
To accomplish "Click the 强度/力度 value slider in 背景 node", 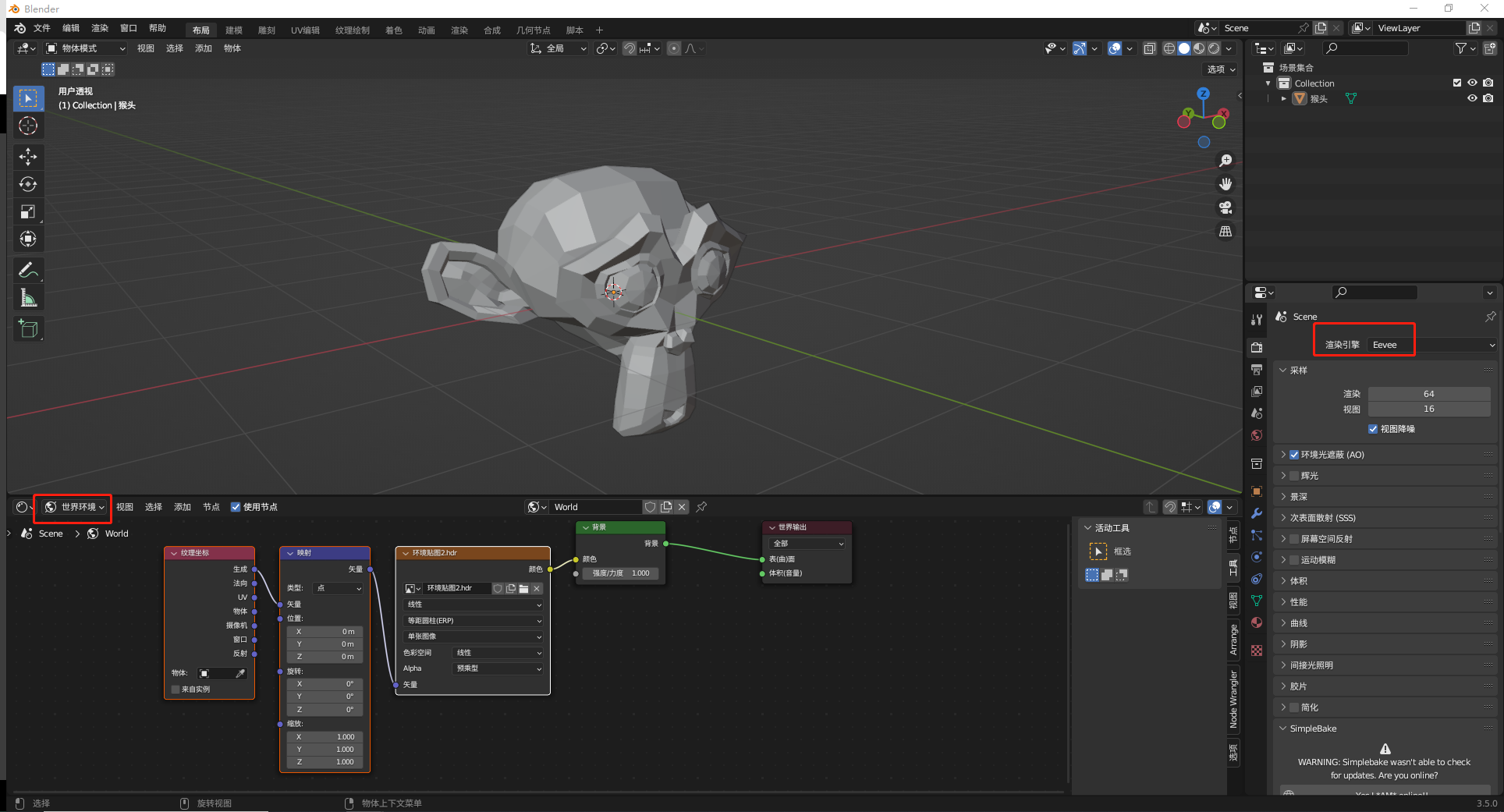I will (620, 573).
